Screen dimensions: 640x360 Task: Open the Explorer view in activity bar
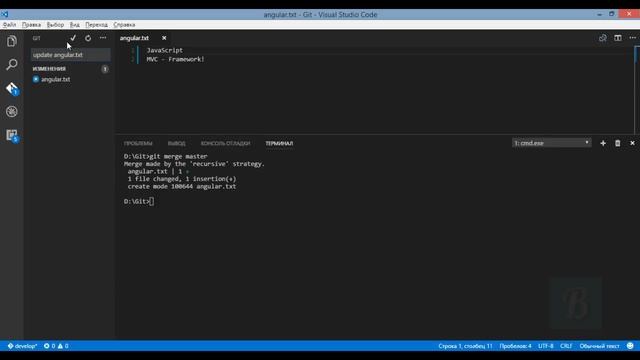12,41
